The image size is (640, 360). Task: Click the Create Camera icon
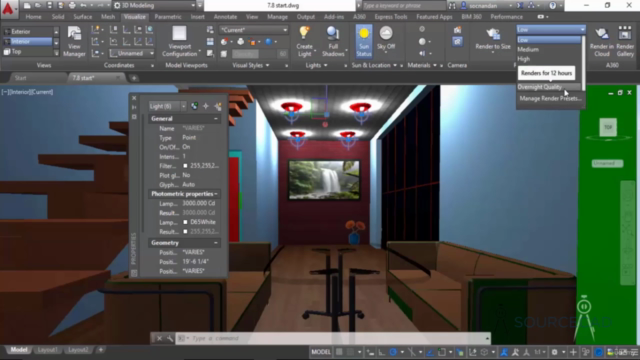[458, 30]
